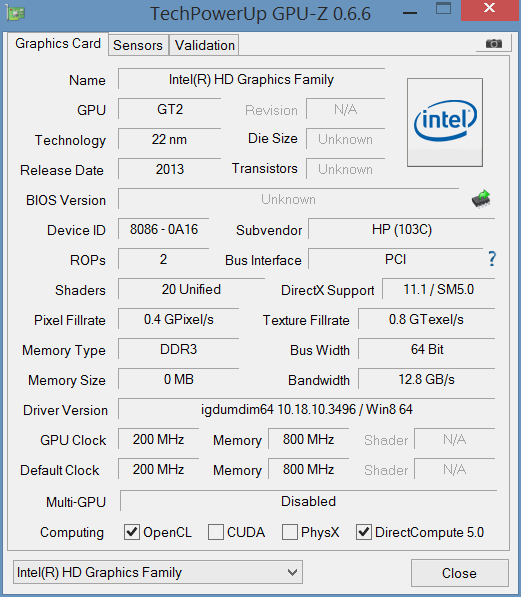Click the Close button at bottom
The width and height of the screenshot is (521, 597).
(460, 573)
